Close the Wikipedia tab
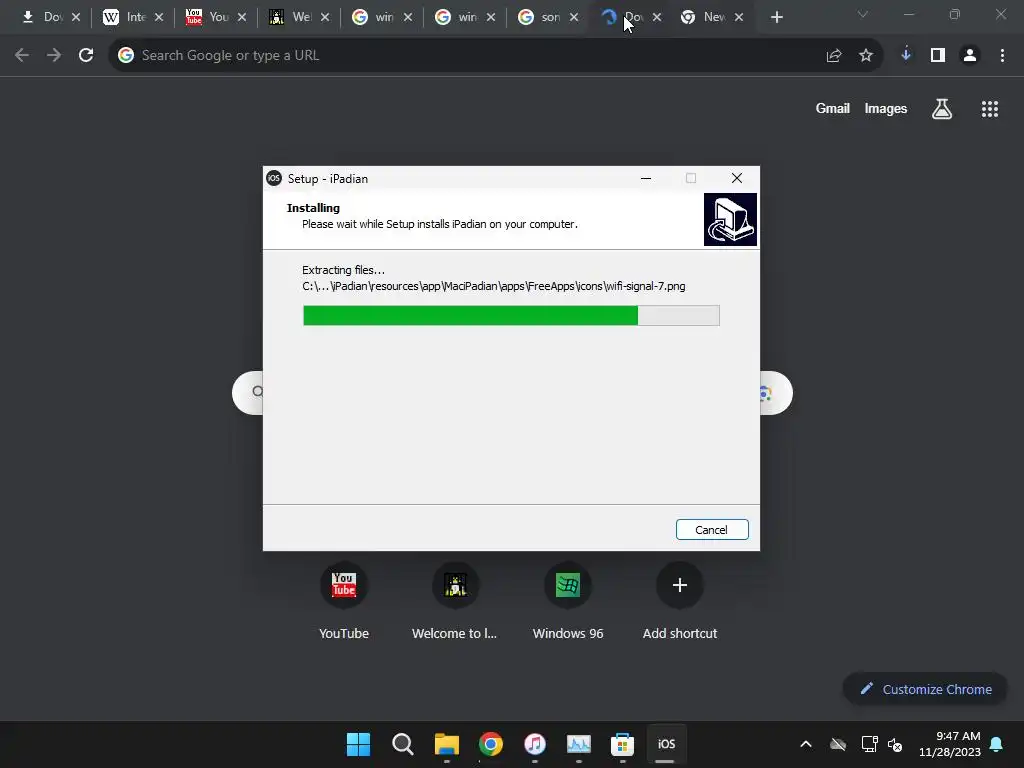This screenshot has height=768, width=1024. [159, 18]
